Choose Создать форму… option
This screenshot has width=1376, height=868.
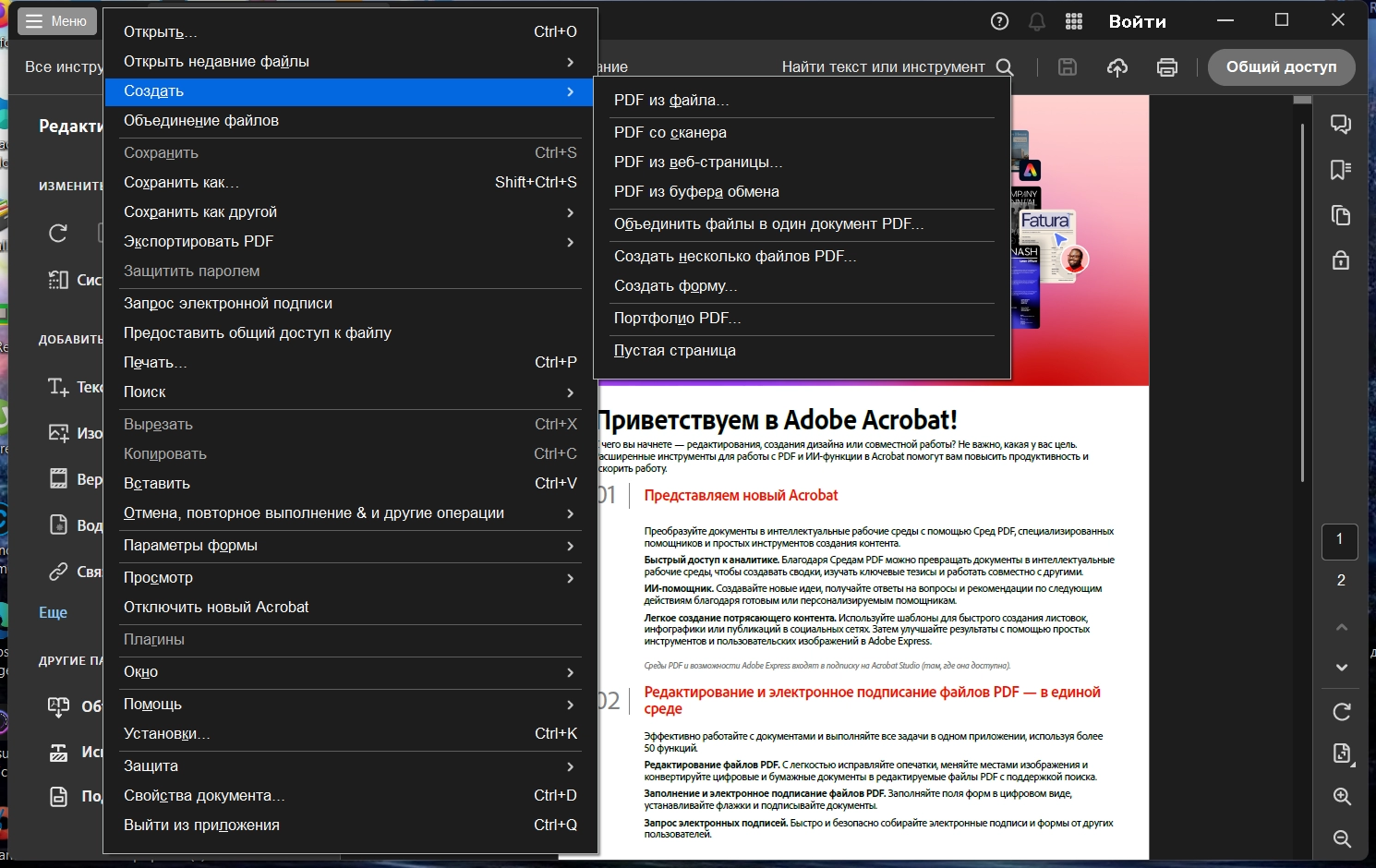(802, 285)
